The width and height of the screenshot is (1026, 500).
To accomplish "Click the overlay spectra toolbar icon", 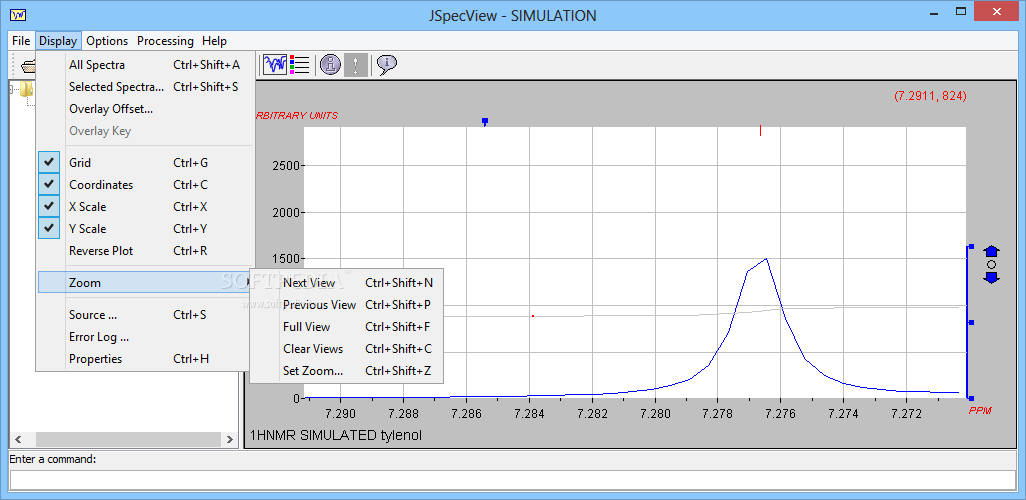I will 275,64.
